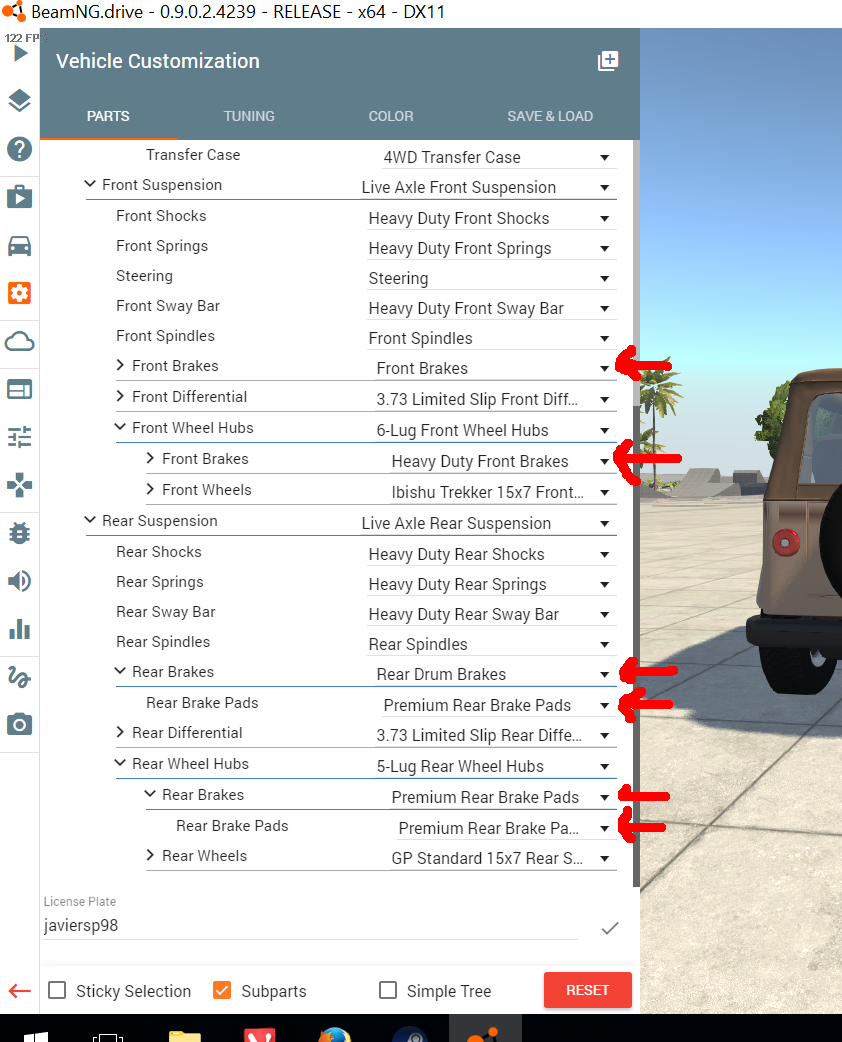Open the GP Standard 15x7 Rear wheels dropdown
The width and height of the screenshot is (842, 1042).
point(503,858)
